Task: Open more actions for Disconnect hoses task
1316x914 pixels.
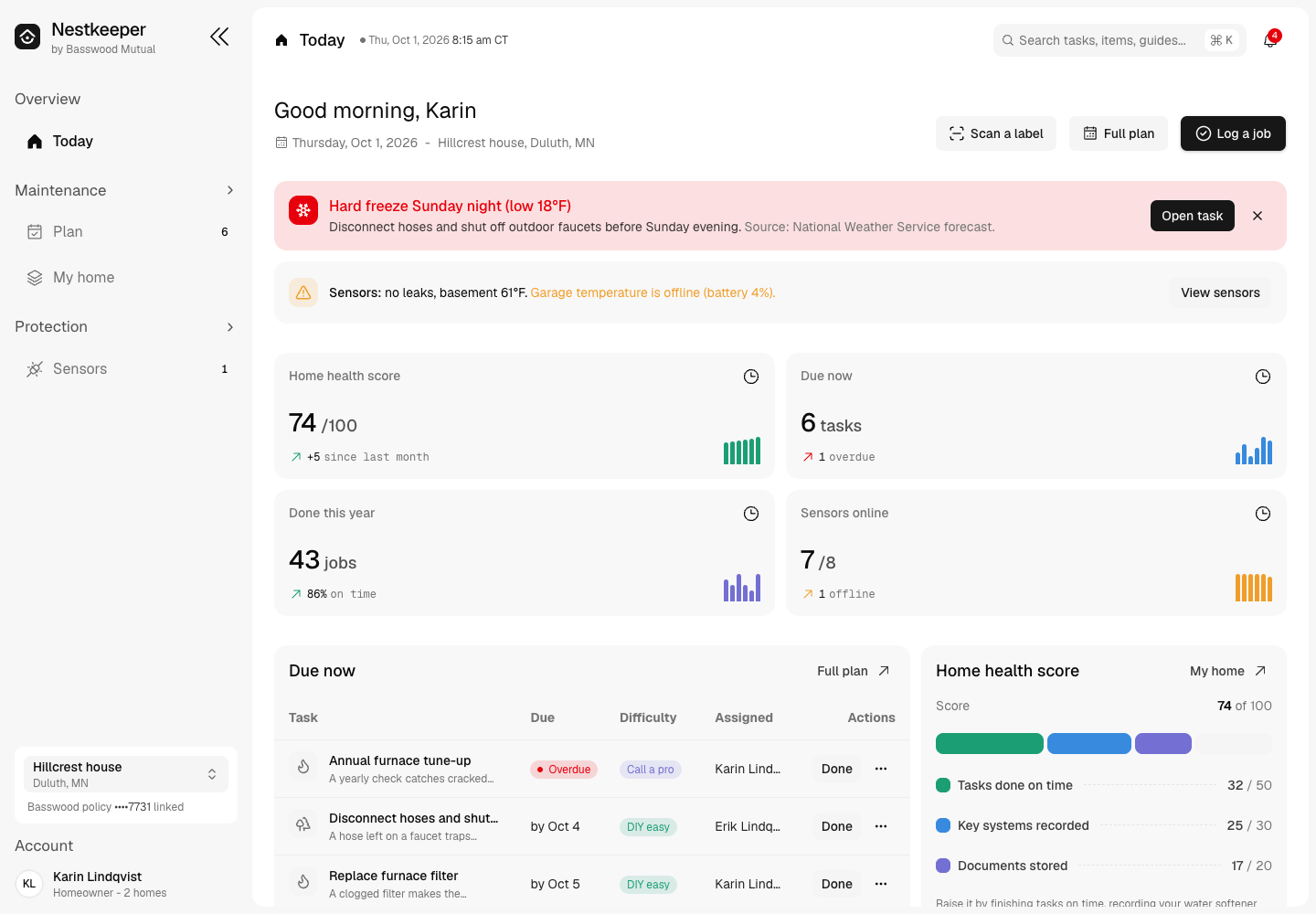Action: pos(881,826)
